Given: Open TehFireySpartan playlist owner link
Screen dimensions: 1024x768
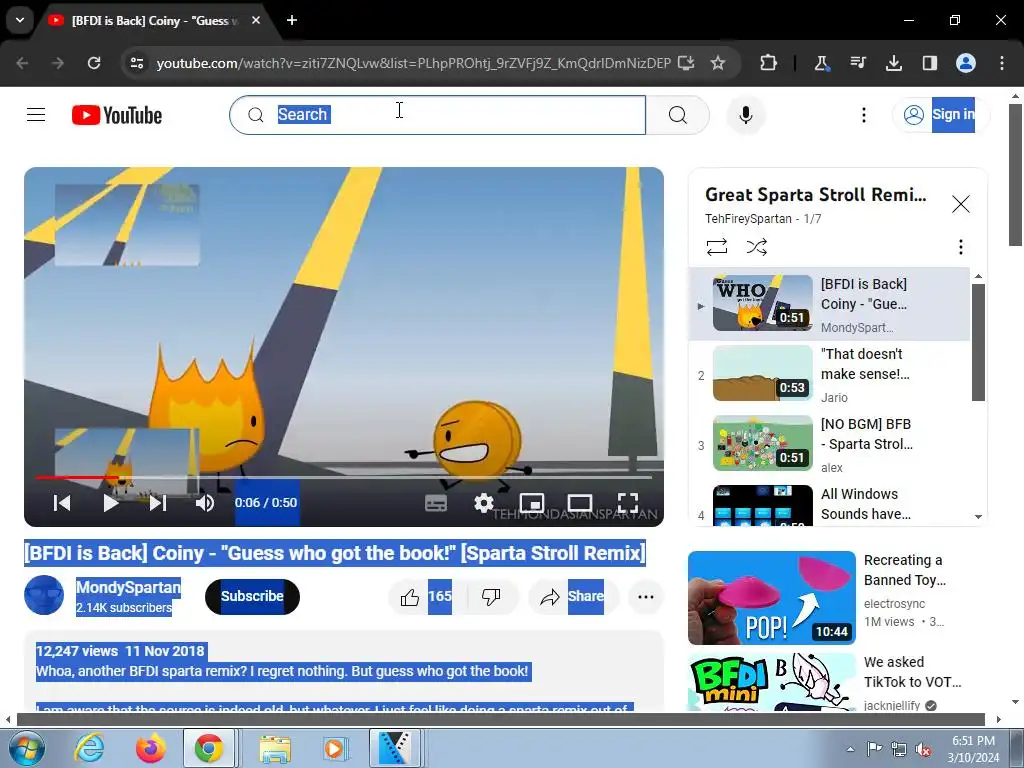Looking at the screenshot, I should pyautogui.click(x=748, y=219).
